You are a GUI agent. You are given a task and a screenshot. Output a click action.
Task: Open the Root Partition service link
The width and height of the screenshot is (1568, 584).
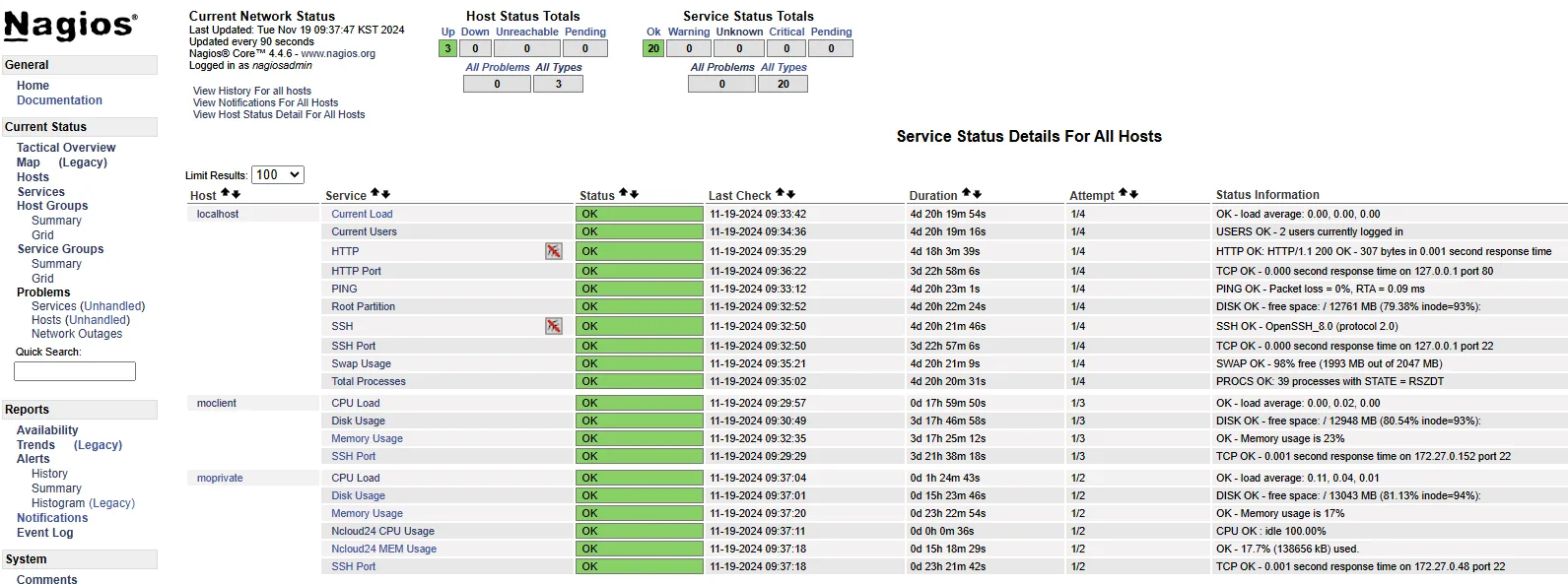click(x=363, y=306)
